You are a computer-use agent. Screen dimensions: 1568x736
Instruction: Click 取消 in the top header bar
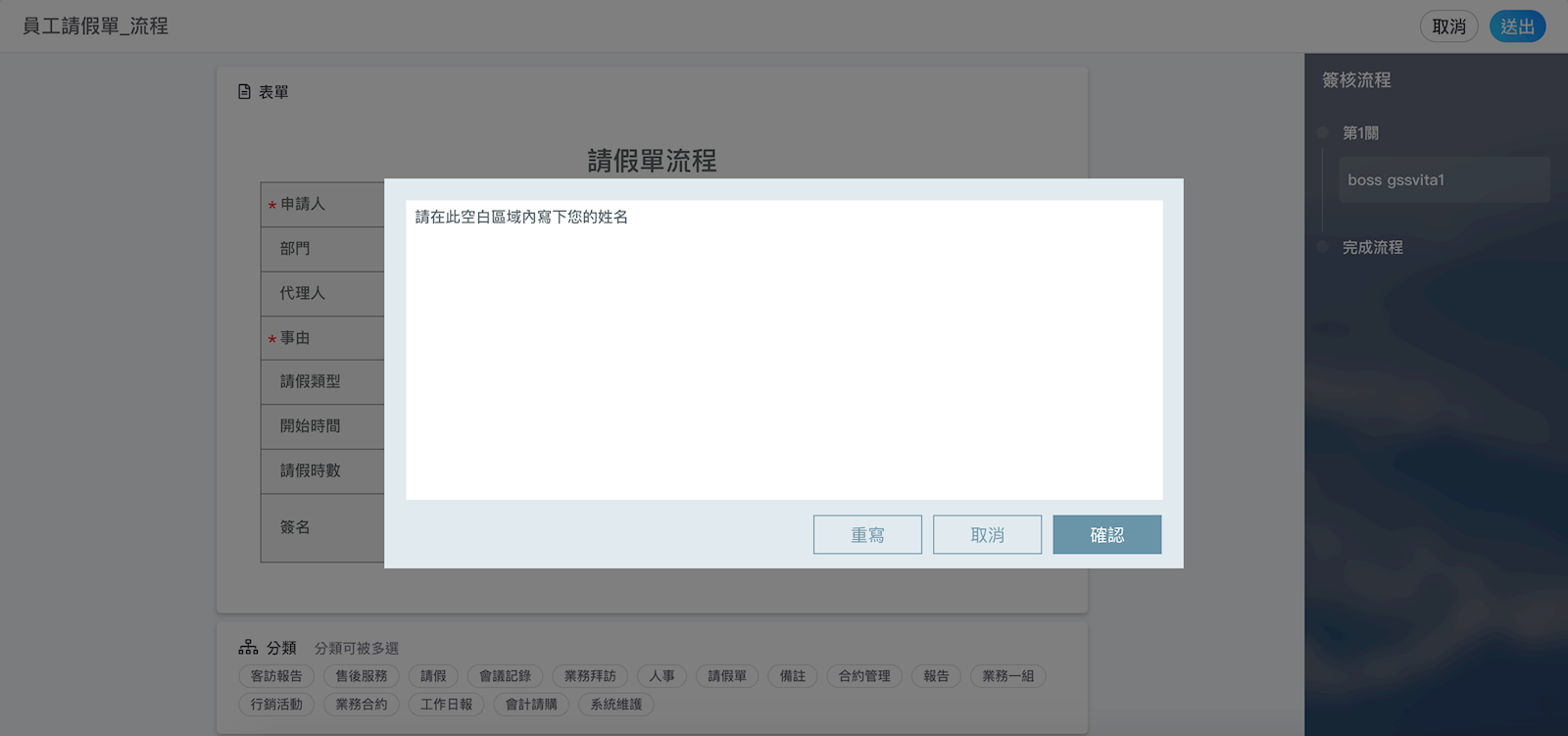pyautogui.click(x=1448, y=26)
